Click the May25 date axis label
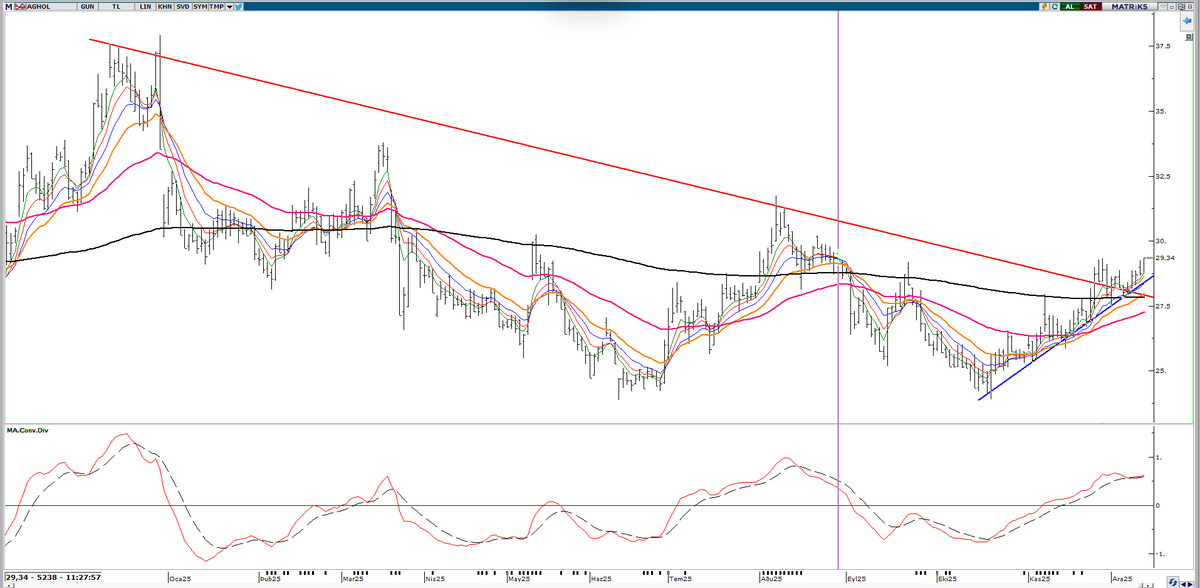 click(519, 578)
